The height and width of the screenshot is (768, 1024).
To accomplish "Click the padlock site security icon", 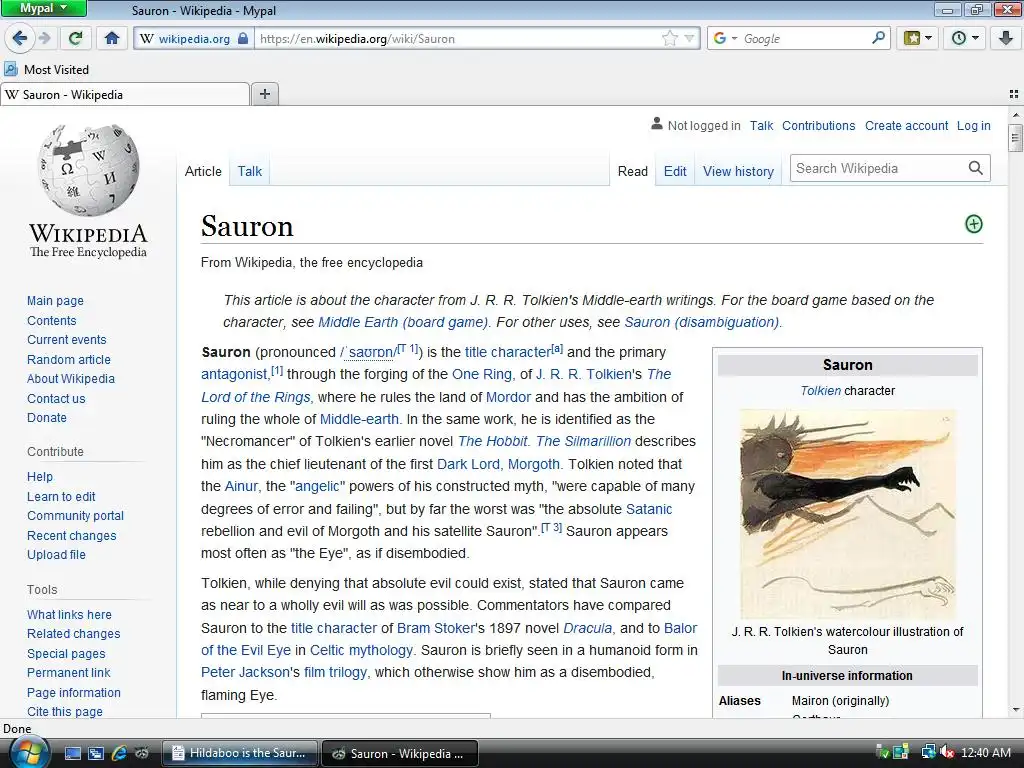I will click(242, 39).
